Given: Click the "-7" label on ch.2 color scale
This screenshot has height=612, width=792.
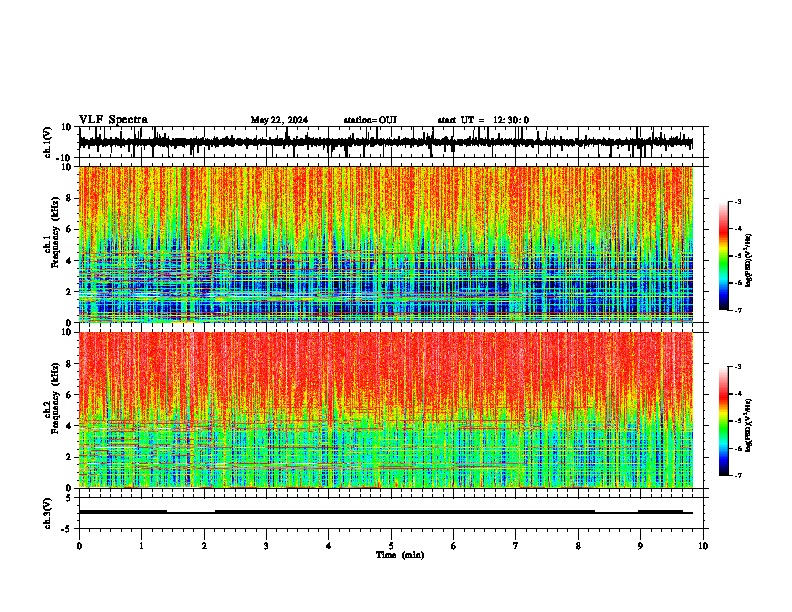Looking at the screenshot, I should 738,476.
